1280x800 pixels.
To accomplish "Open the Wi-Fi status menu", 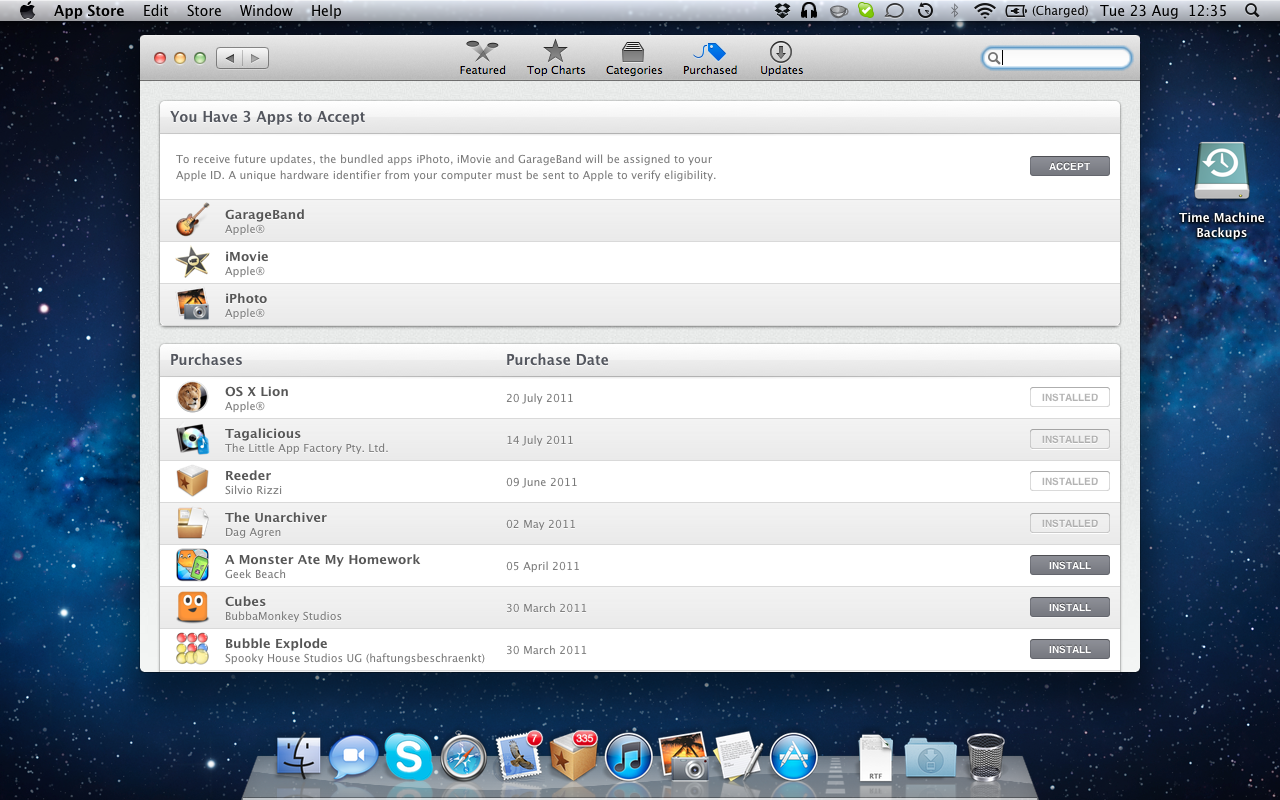I will click(985, 11).
